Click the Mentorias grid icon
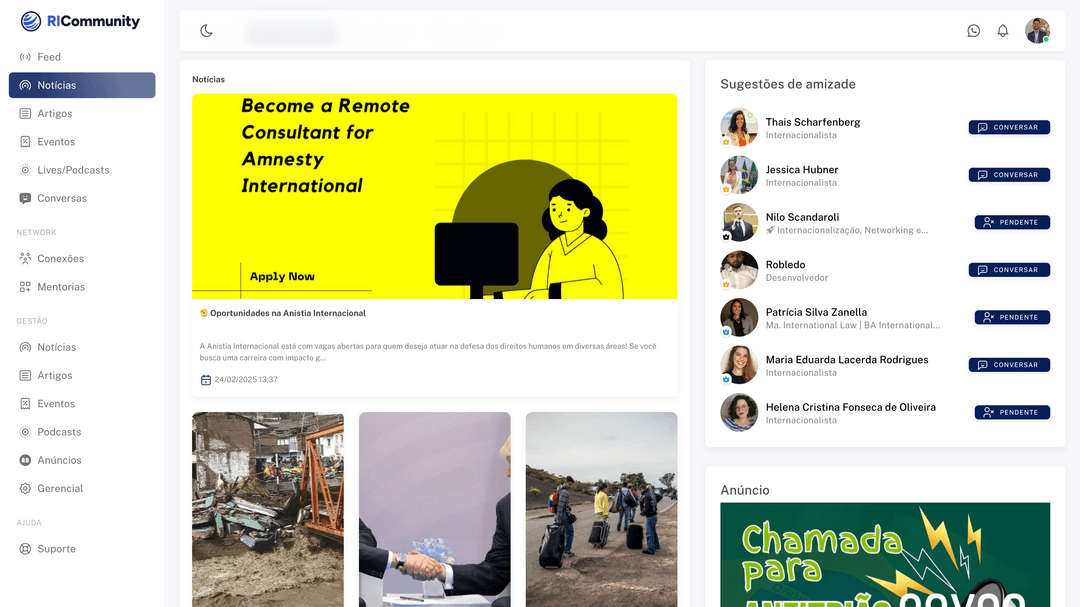Screen dimensions: 1080x607 (x=25, y=287)
